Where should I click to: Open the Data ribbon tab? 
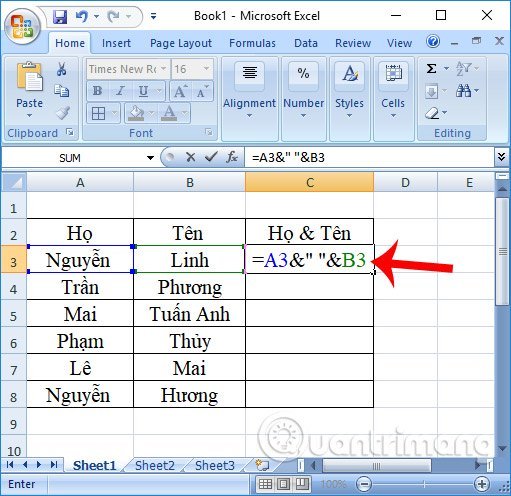pyautogui.click(x=306, y=43)
